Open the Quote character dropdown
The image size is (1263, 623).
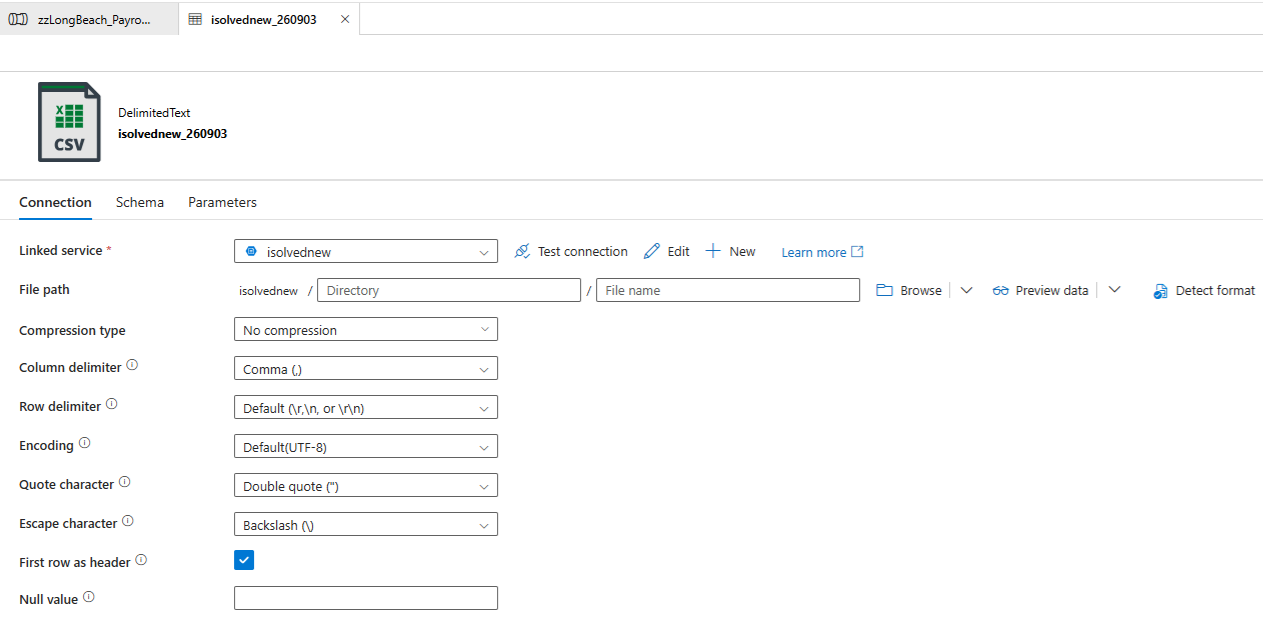point(366,485)
